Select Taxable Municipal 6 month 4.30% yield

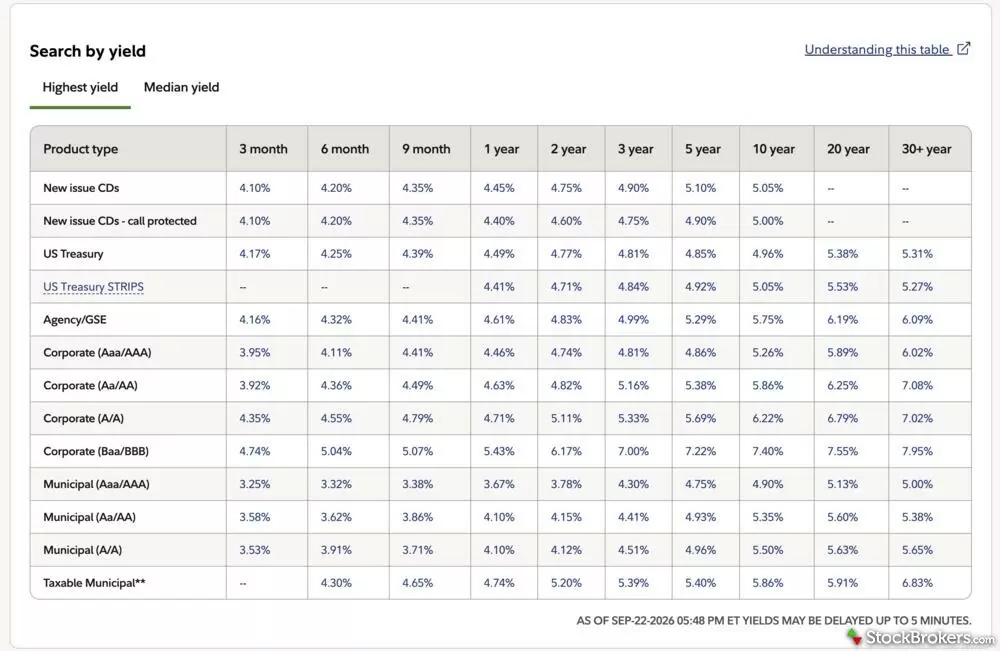click(336, 583)
